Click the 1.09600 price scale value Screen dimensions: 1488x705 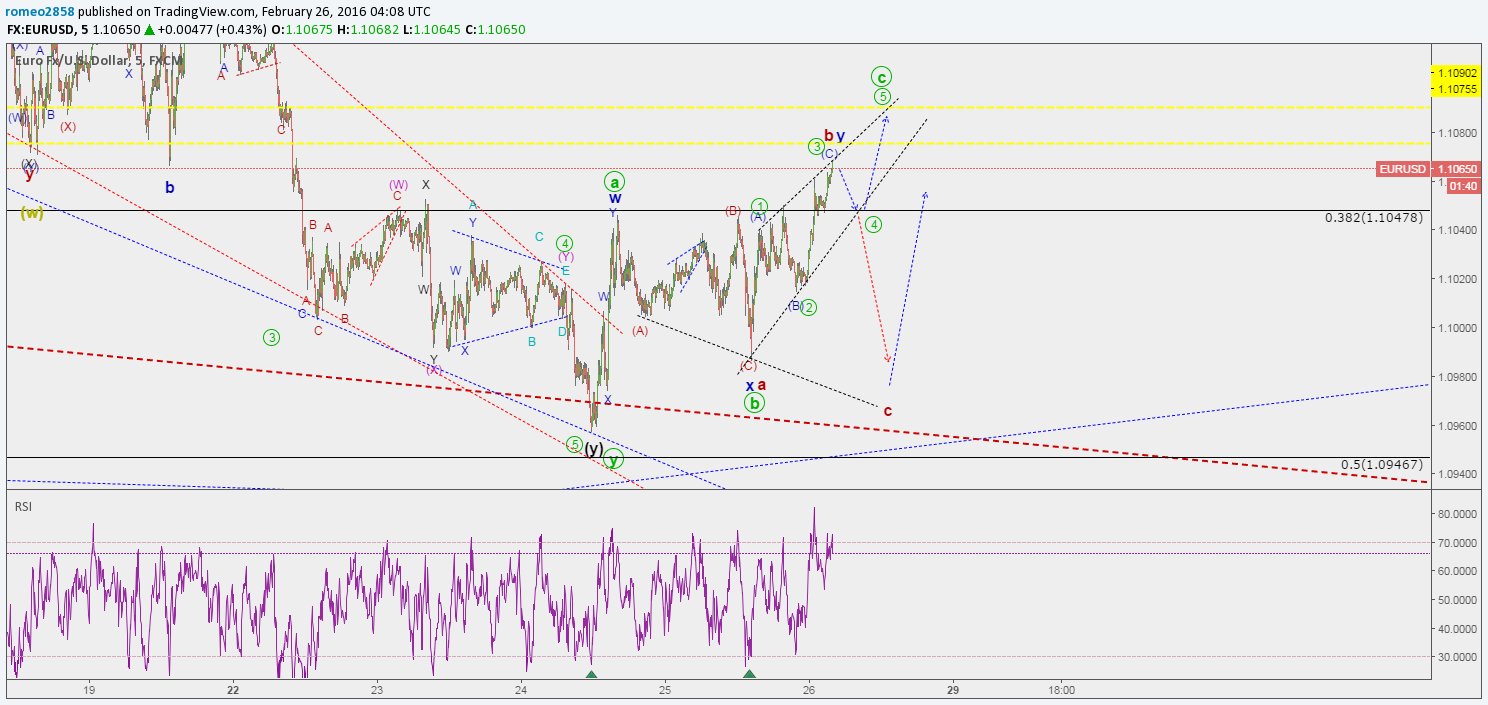[1458, 426]
